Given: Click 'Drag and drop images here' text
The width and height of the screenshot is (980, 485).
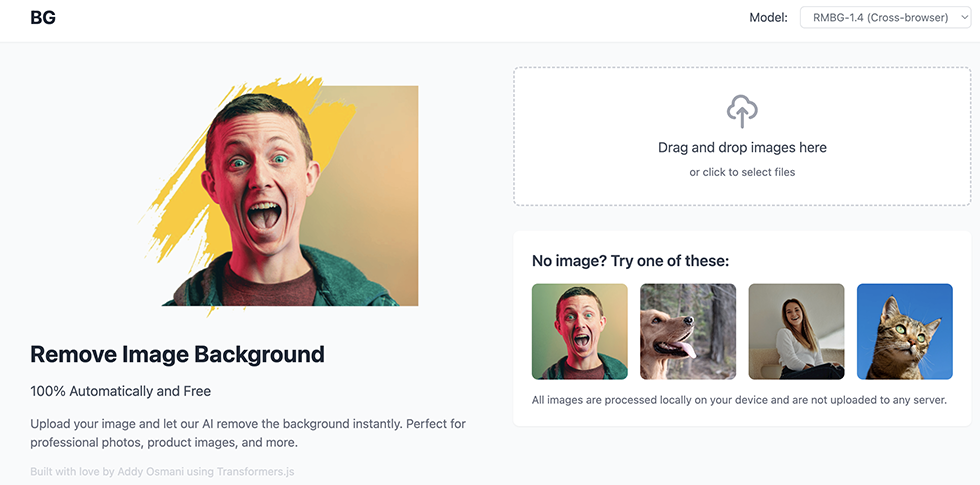Looking at the screenshot, I should 742,147.
